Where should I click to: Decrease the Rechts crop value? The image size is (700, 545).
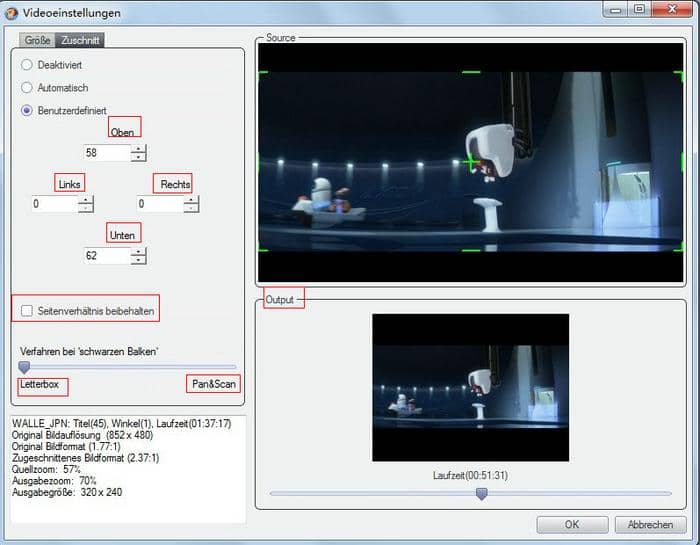click(x=191, y=208)
